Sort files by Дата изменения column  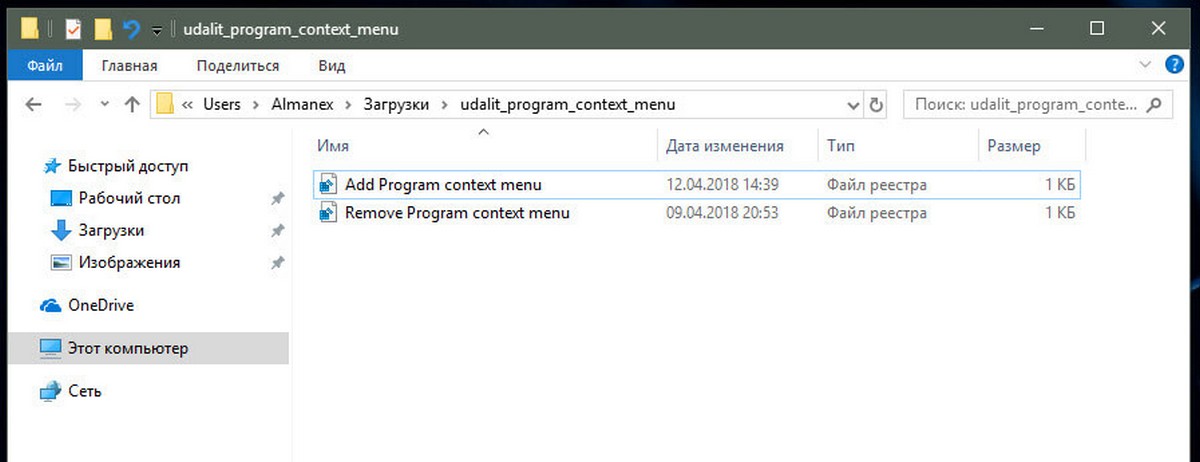(x=725, y=146)
